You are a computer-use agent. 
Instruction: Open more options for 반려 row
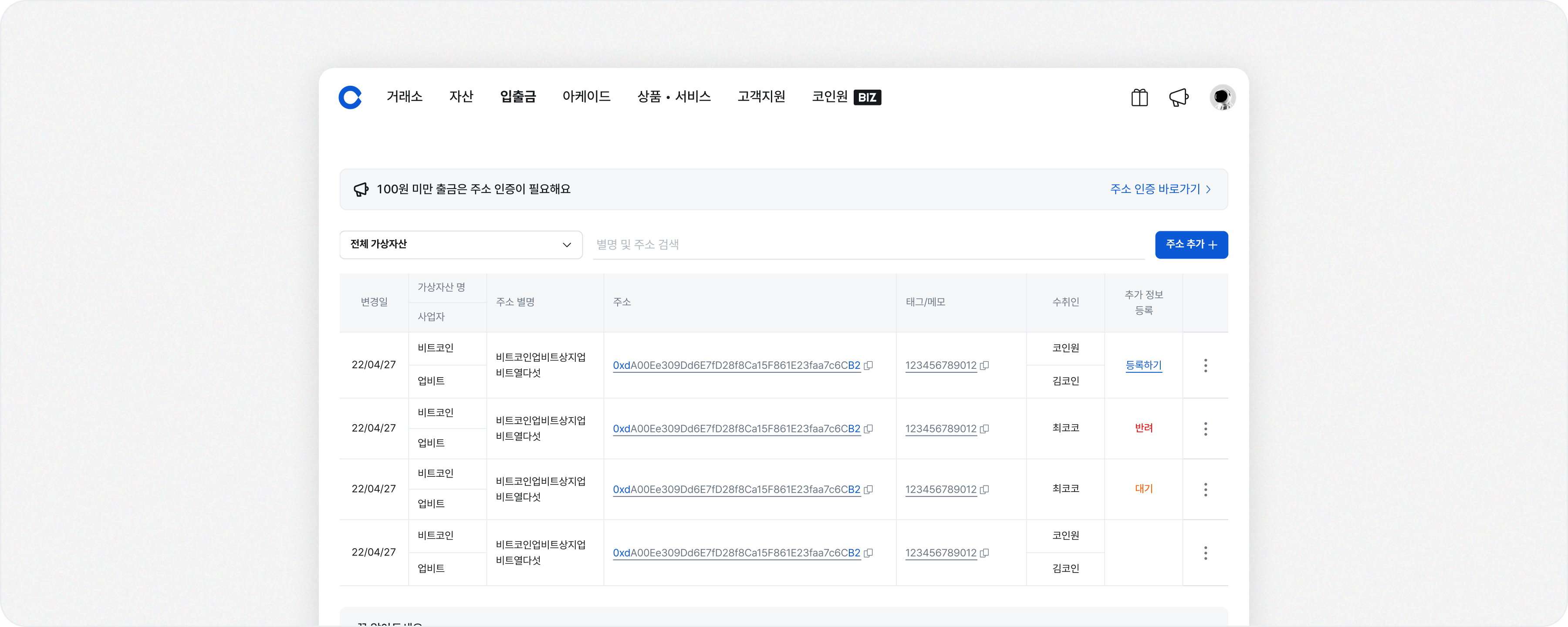[x=1205, y=428]
